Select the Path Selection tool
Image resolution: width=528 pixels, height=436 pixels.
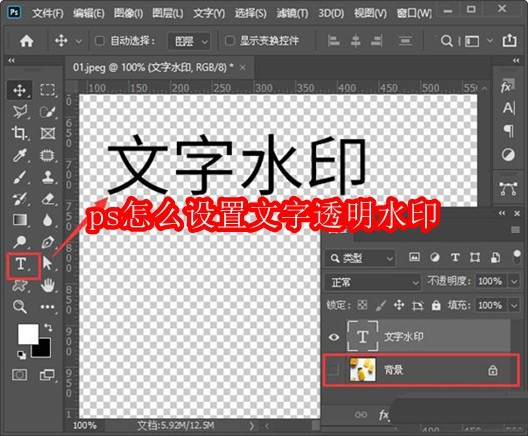point(47,264)
